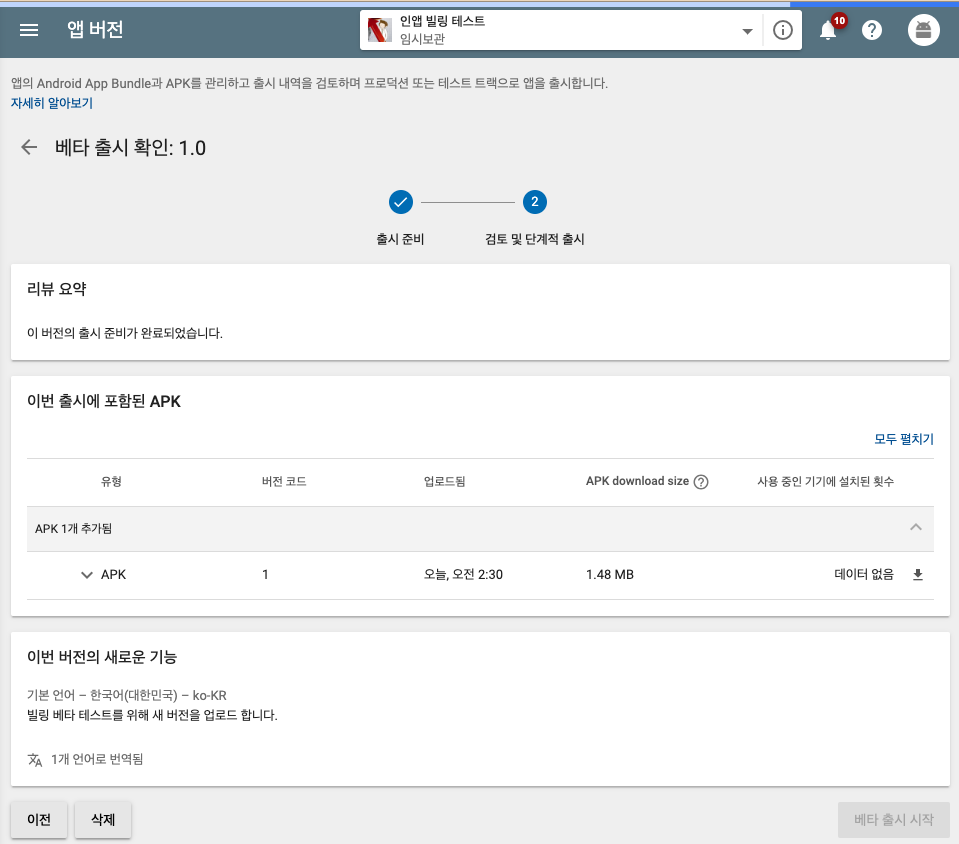The width and height of the screenshot is (959, 844).
Task: Open the help question mark icon
Action: point(872,30)
